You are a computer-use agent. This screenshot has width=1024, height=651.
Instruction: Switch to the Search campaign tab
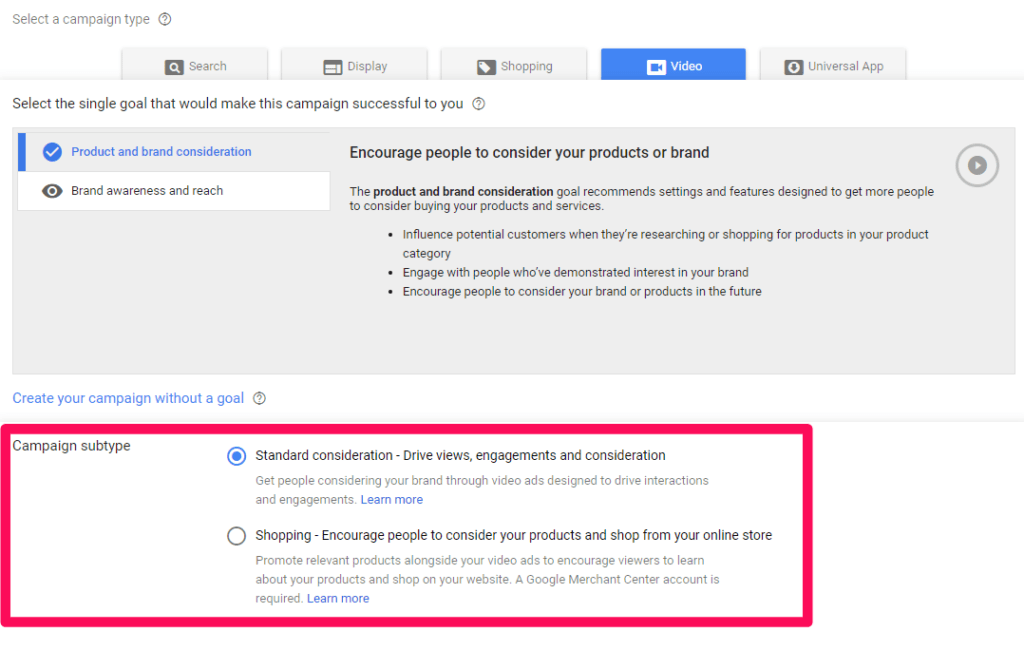[195, 66]
